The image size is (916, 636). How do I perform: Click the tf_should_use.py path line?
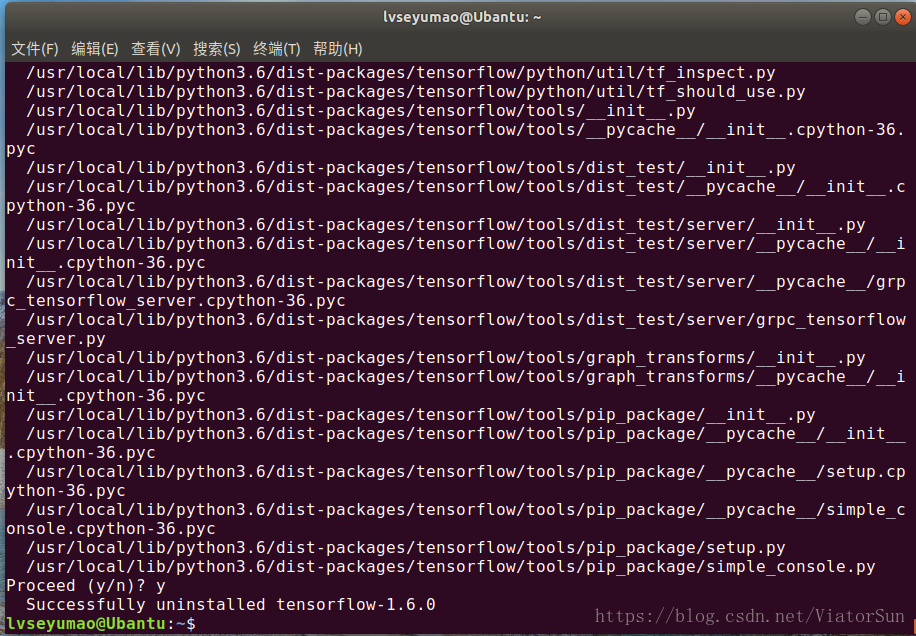(x=415, y=92)
